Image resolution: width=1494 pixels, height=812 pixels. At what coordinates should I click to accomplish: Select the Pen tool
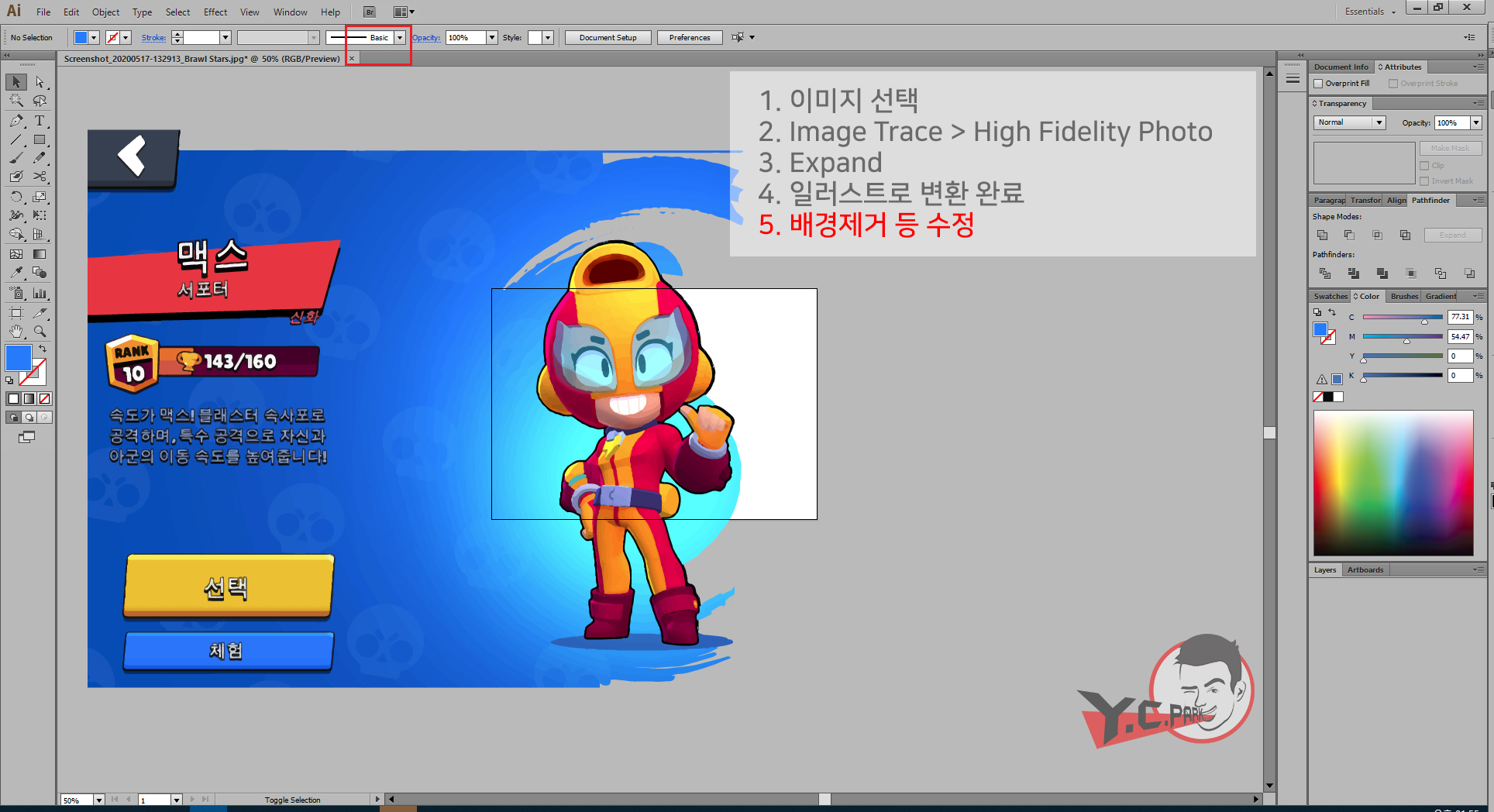pos(16,121)
